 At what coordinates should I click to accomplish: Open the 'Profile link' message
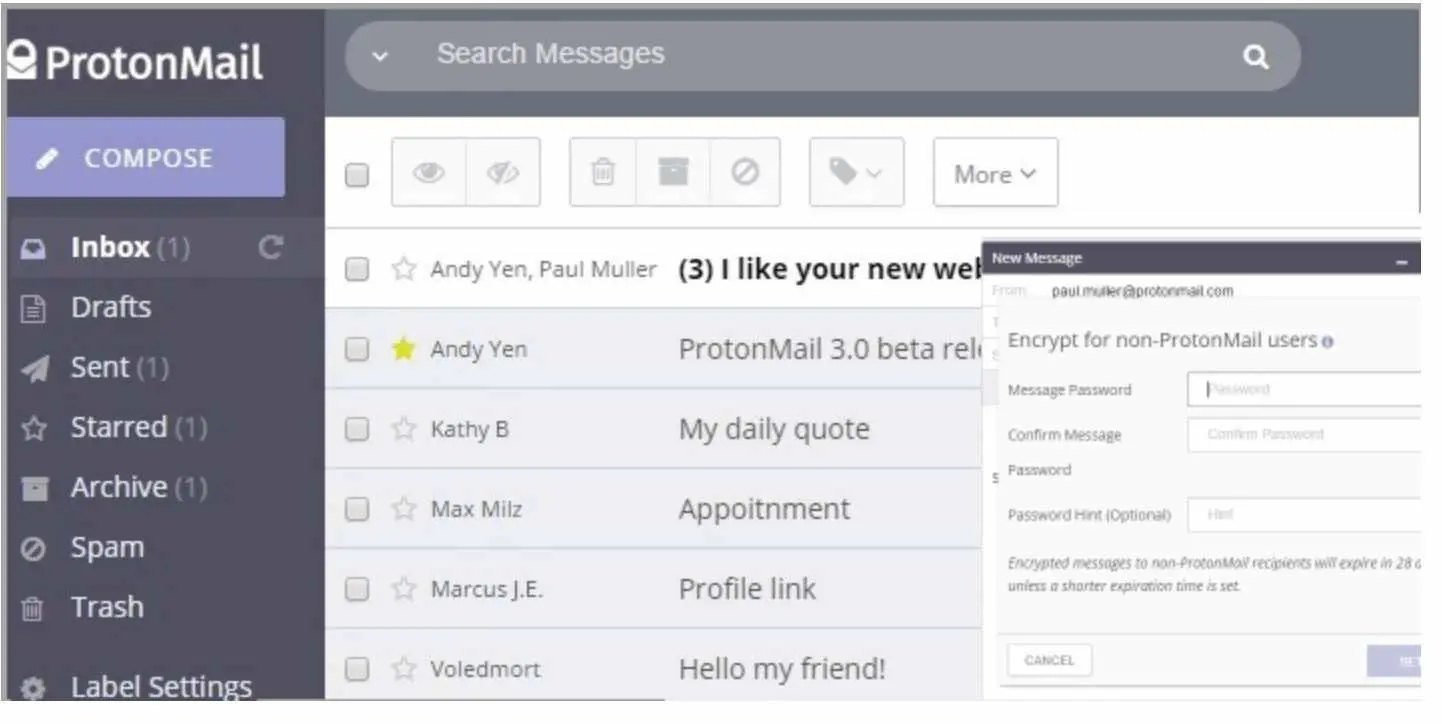point(747,589)
